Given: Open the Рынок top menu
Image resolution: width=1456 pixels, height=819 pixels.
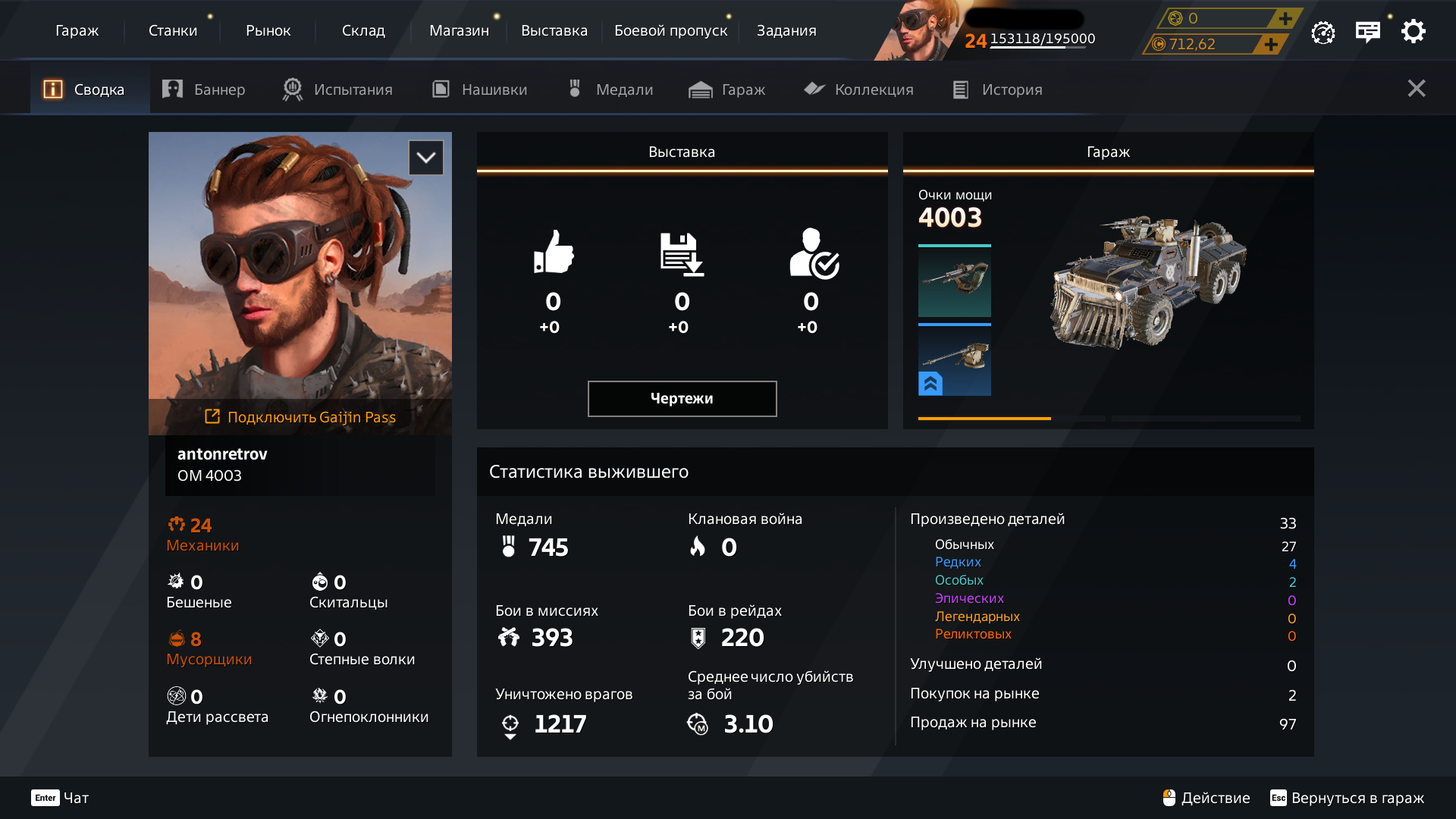Looking at the screenshot, I should pyautogui.click(x=268, y=31).
